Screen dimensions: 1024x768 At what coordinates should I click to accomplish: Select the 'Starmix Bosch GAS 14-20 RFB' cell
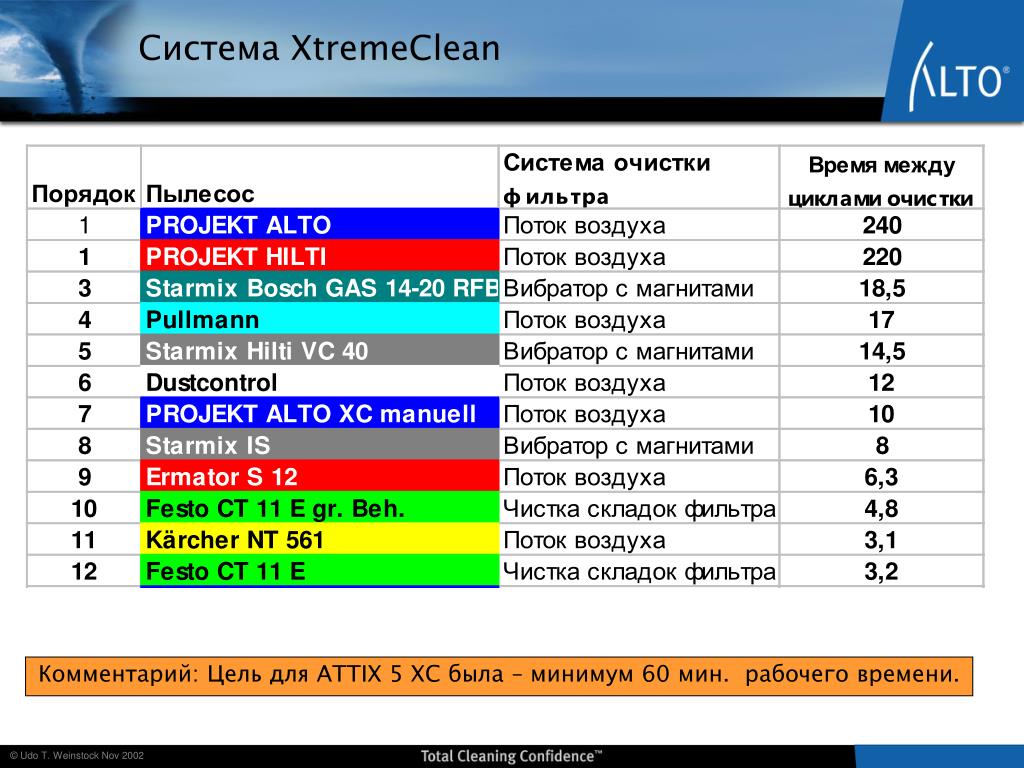click(320, 287)
